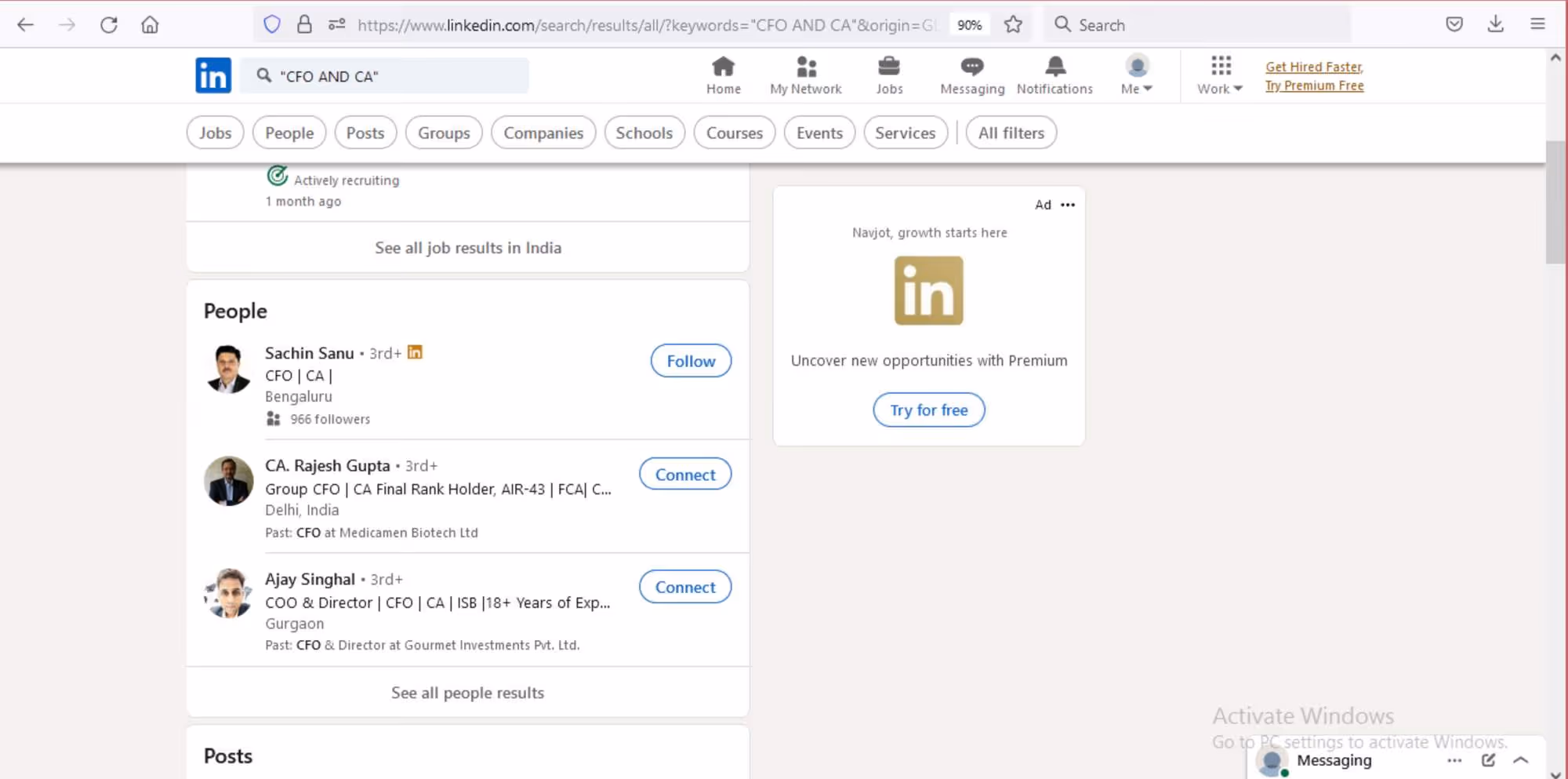Click the browser Search field

(x=1198, y=24)
